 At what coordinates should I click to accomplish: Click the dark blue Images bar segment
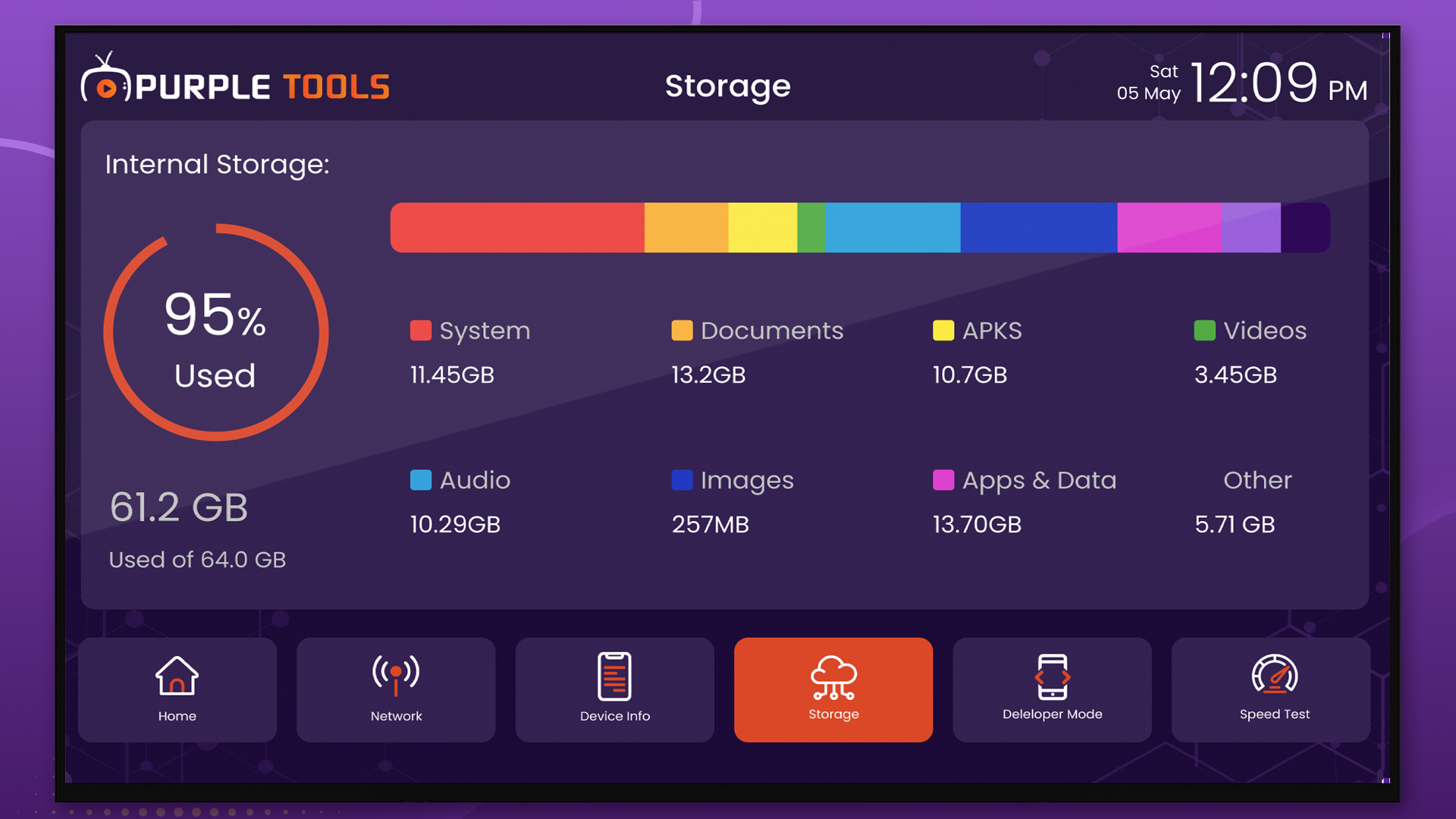[1038, 227]
